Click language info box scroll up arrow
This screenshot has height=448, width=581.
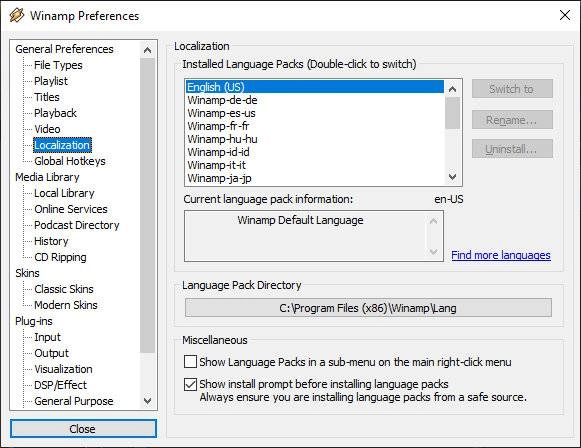[433, 222]
